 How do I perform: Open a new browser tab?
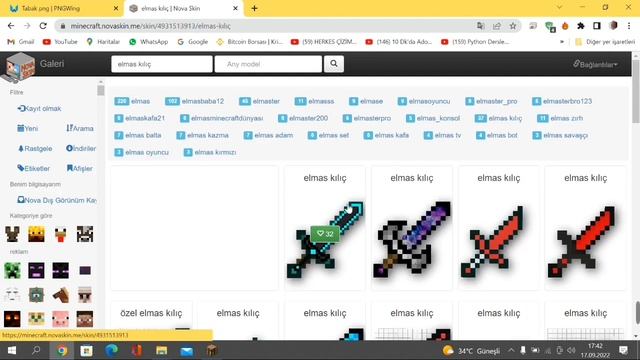click(254, 8)
